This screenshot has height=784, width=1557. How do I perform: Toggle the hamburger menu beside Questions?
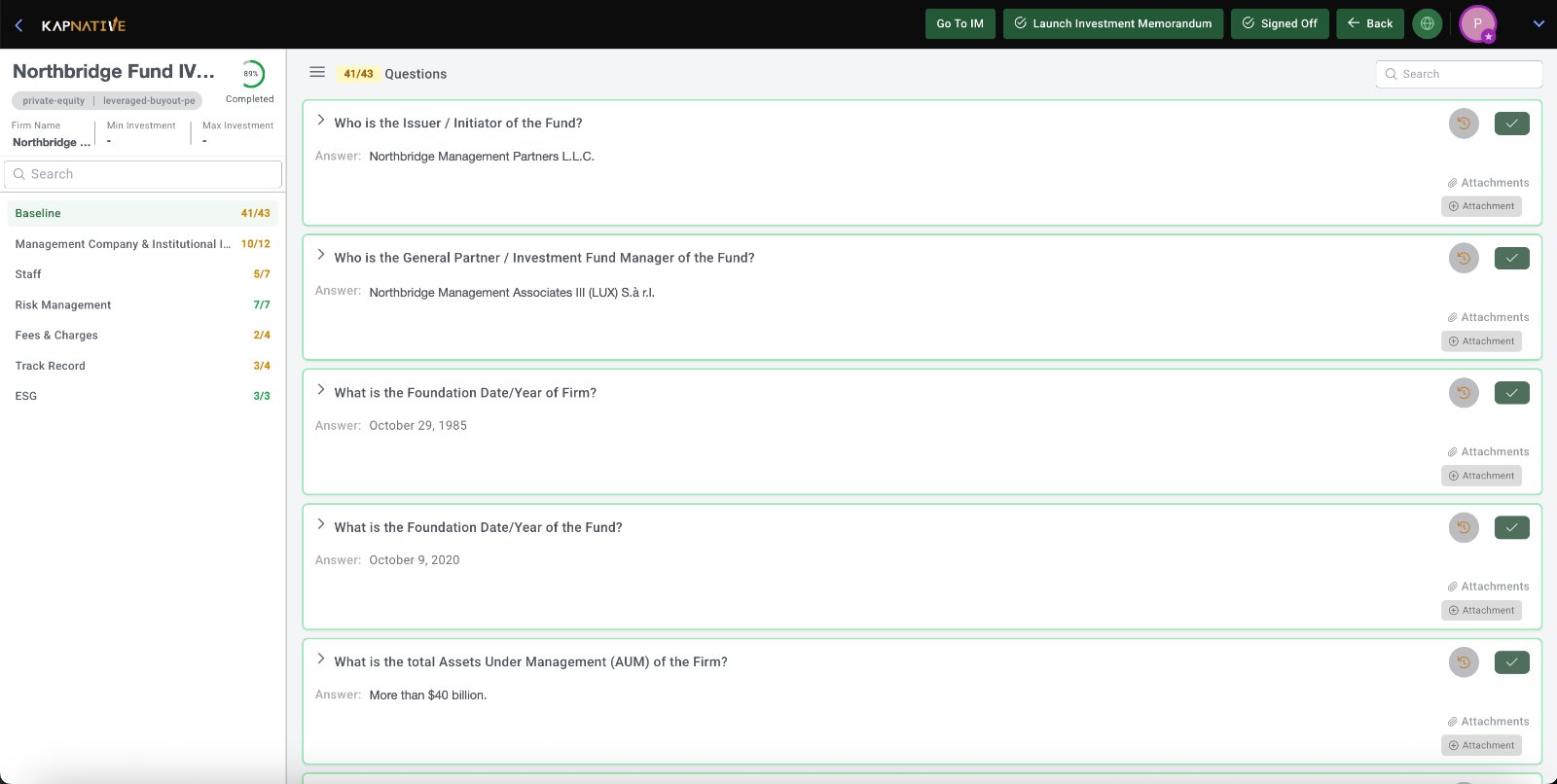[x=317, y=72]
